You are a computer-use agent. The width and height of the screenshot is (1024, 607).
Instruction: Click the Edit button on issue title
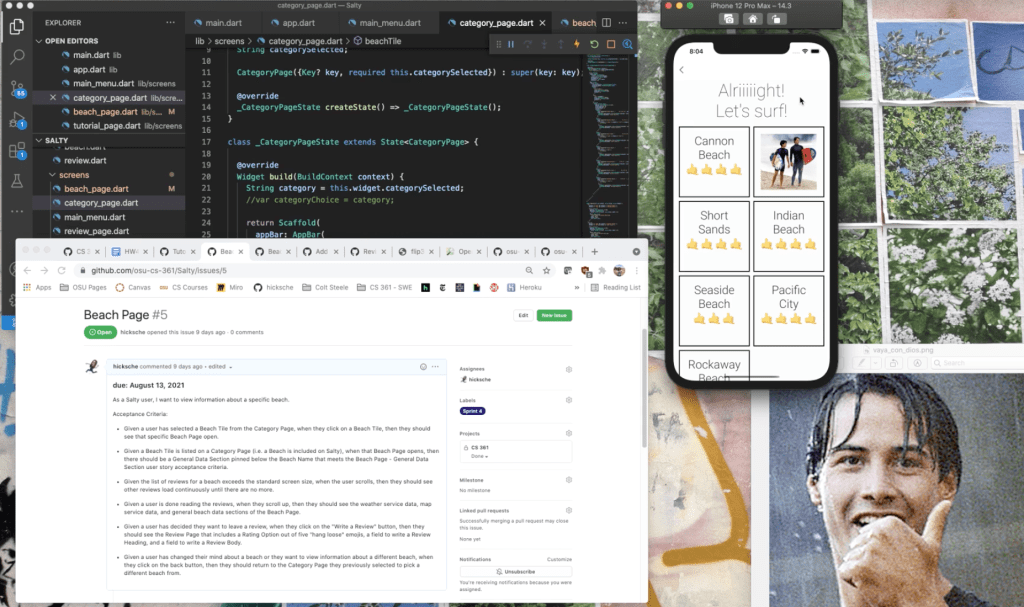521,315
